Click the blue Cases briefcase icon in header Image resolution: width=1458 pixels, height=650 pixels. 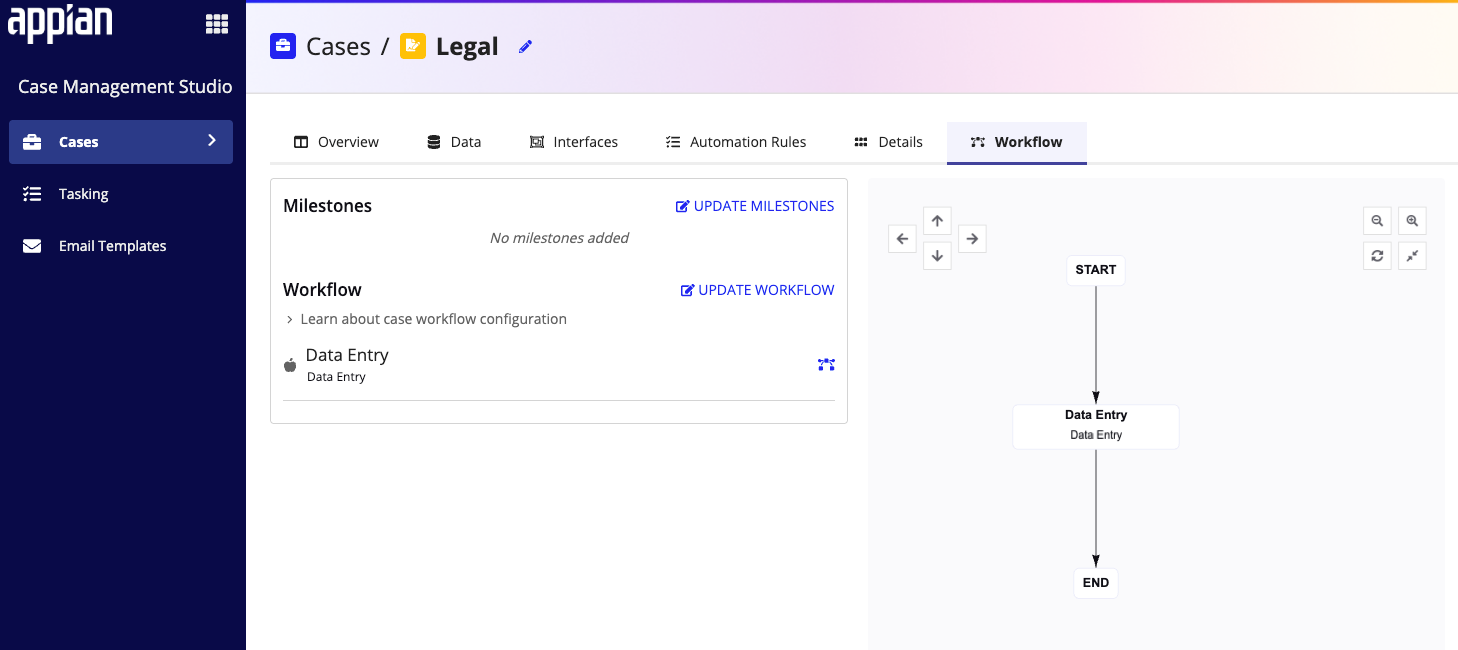pos(283,46)
